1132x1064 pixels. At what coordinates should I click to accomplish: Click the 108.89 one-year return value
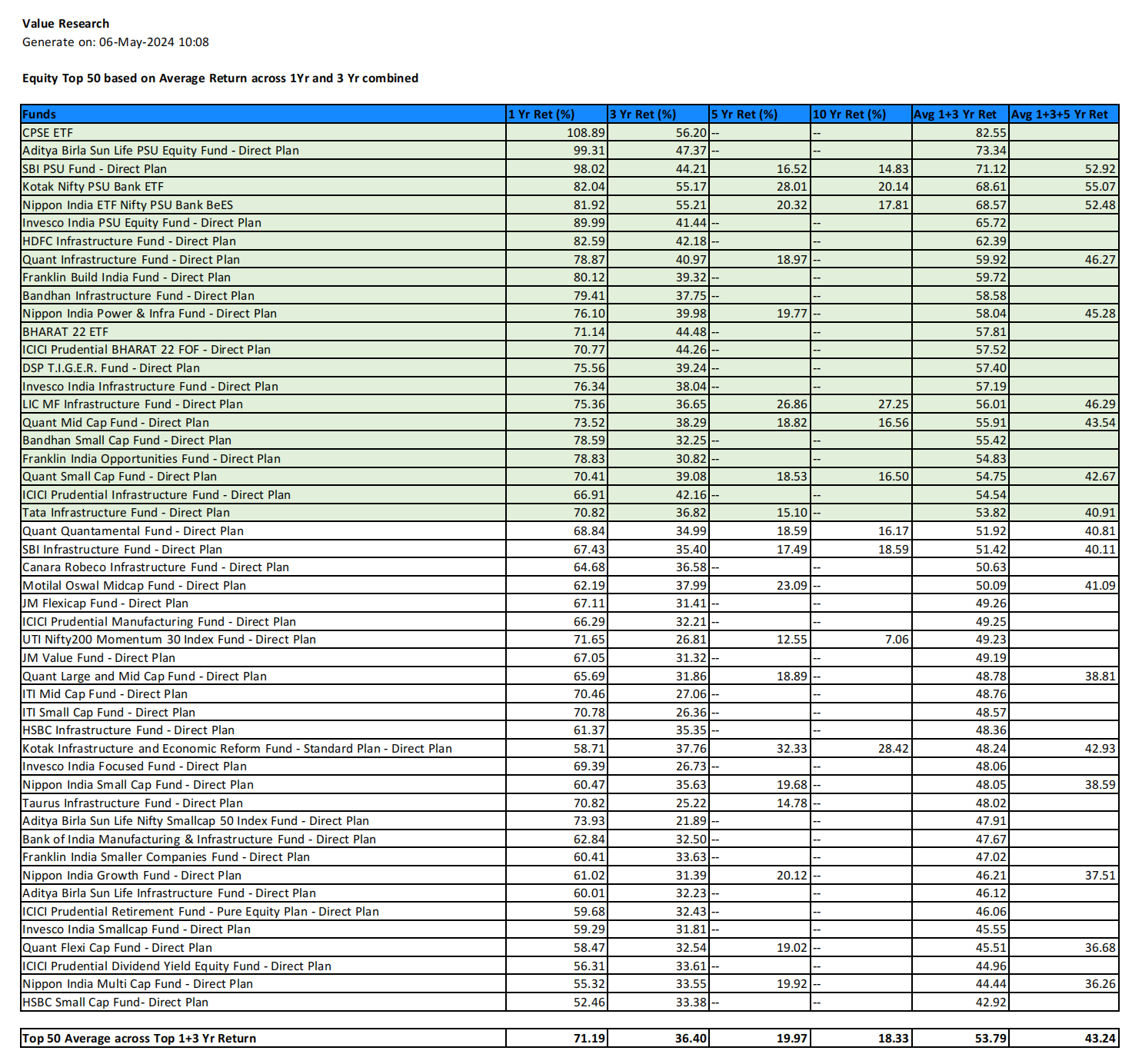pos(586,132)
